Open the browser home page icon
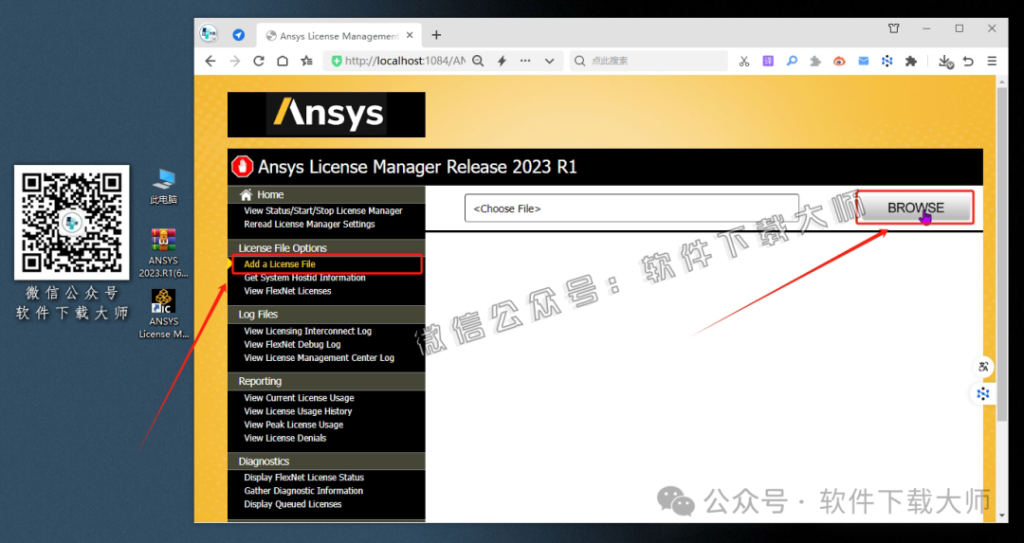This screenshot has height=543, width=1024. pos(282,61)
